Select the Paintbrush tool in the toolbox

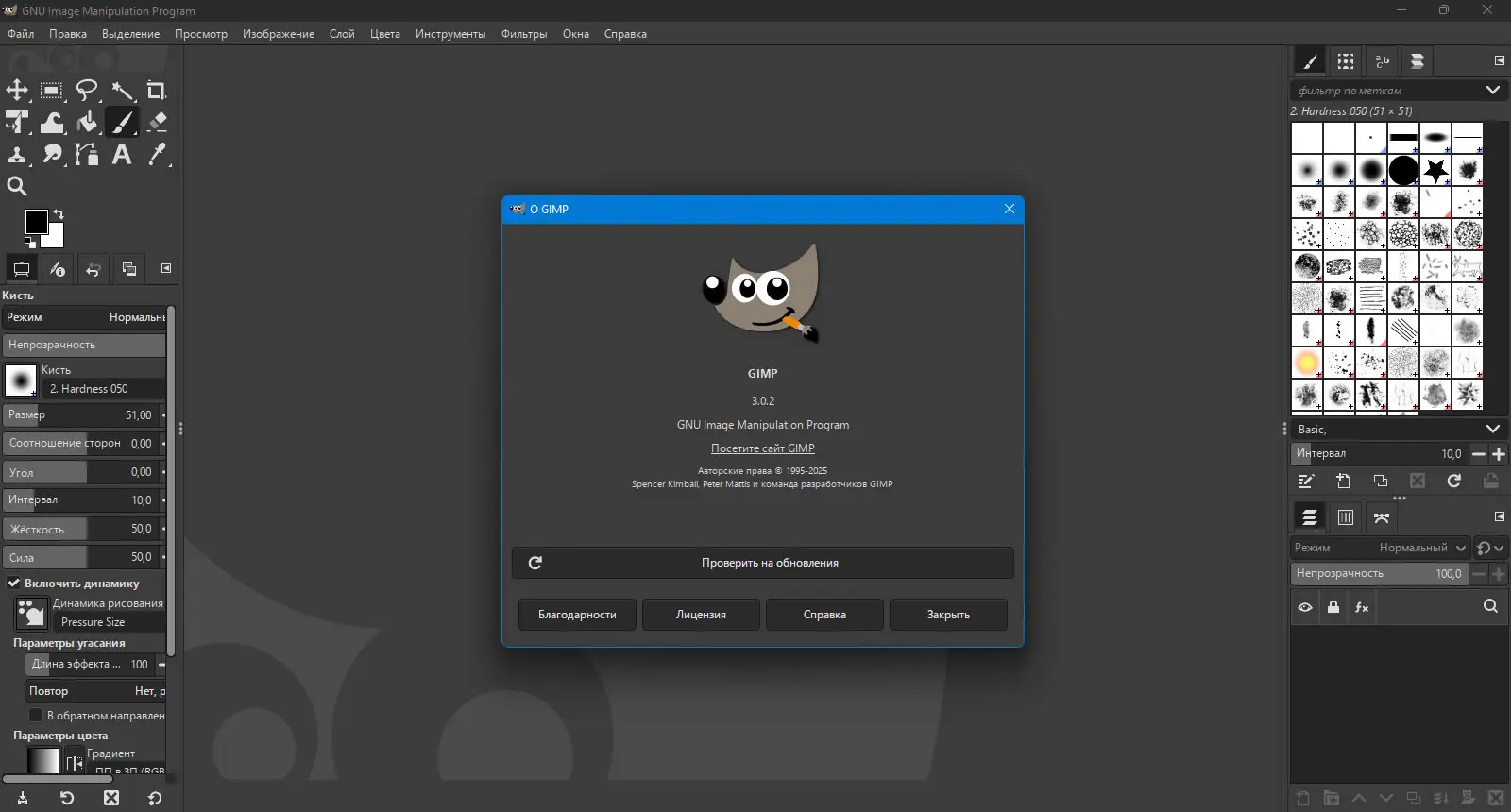(x=122, y=123)
